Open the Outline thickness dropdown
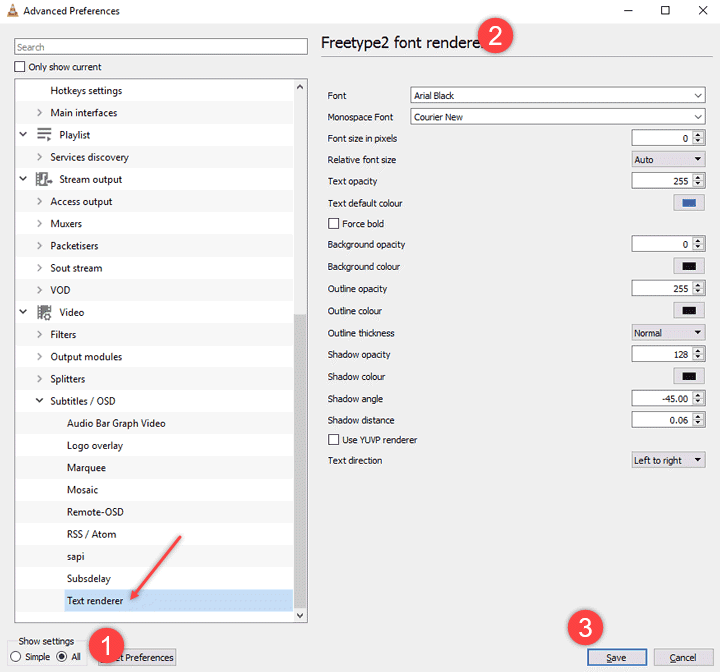720x672 pixels. 668,333
